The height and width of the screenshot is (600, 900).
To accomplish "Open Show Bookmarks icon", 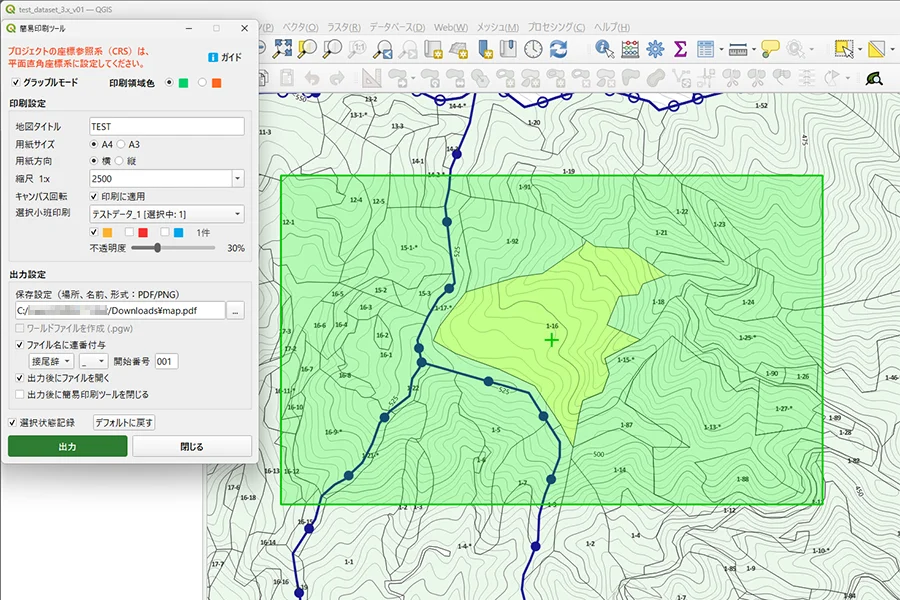I will [509, 49].
